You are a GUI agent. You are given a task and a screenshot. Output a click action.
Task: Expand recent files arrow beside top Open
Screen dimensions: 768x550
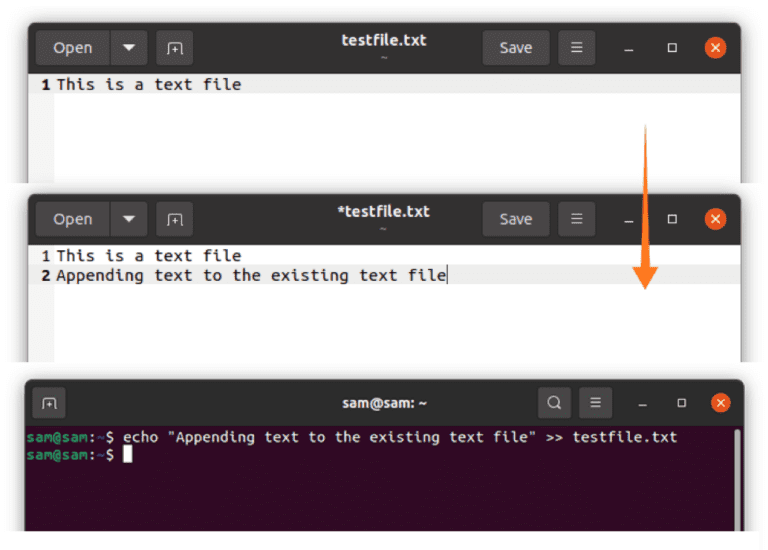[129, 48]
